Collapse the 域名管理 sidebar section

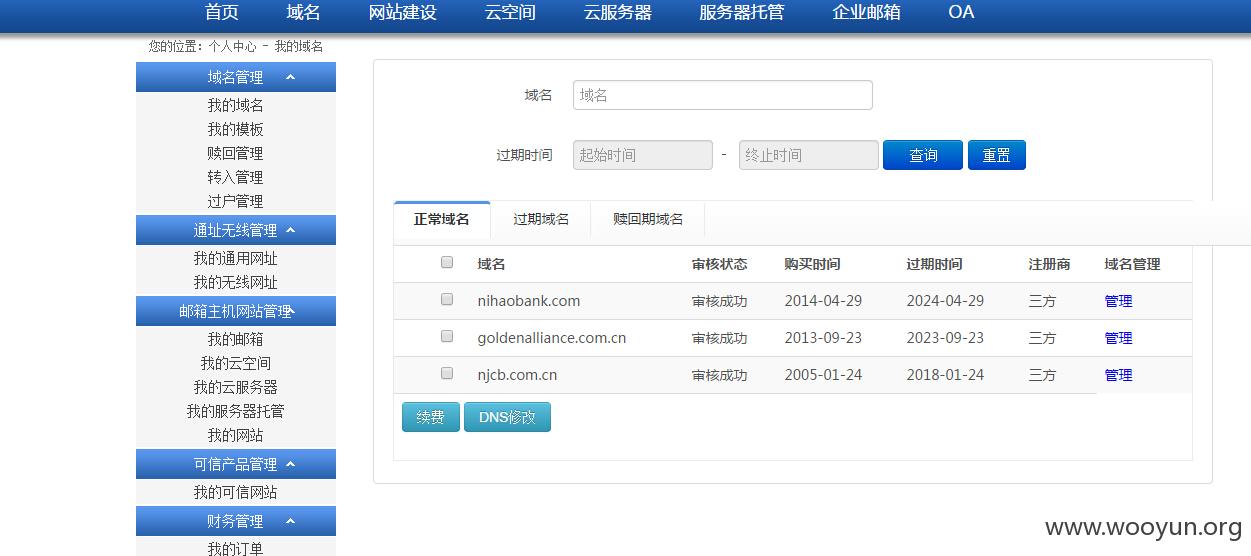tap(236, 77)
